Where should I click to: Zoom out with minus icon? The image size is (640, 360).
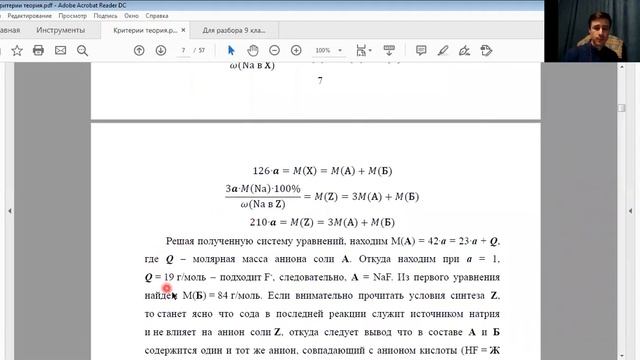coord(274,50)
